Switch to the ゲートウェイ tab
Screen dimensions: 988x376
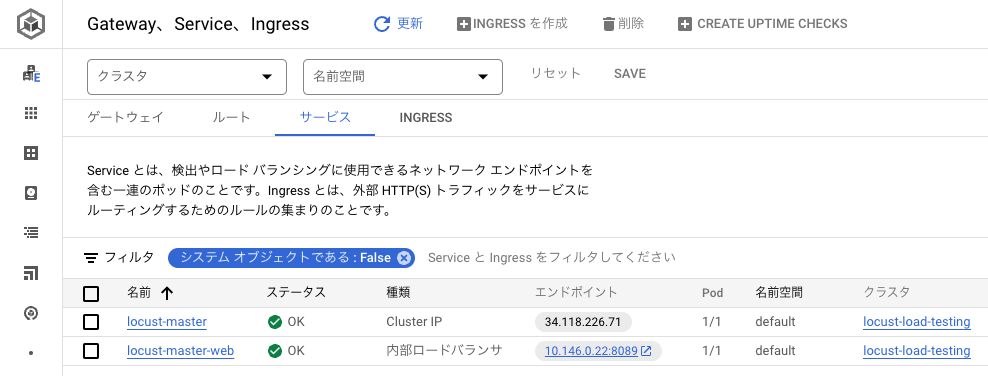click(125, 117)
